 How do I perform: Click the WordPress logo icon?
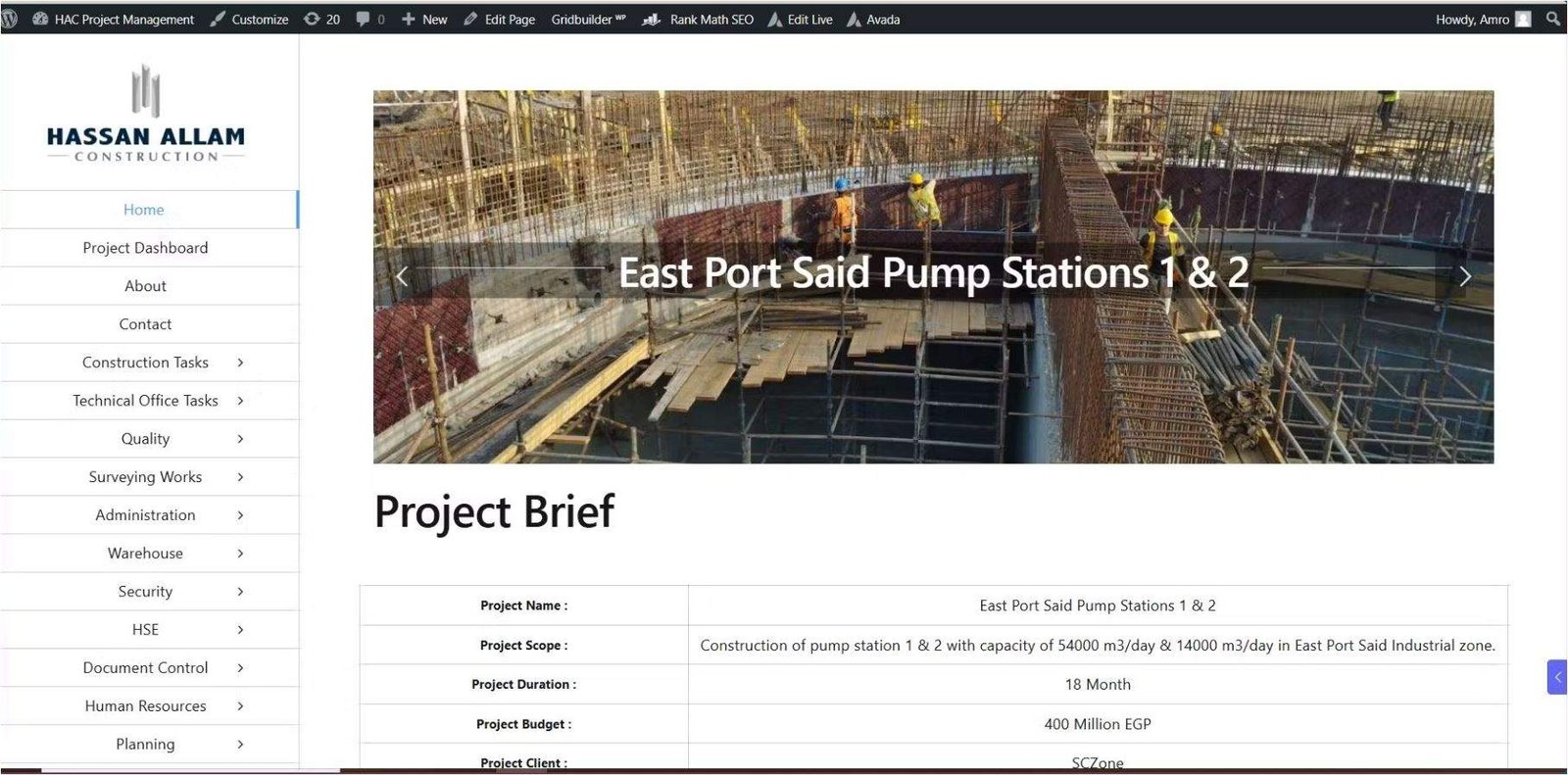pyautogui.click(x=10, y=19)
